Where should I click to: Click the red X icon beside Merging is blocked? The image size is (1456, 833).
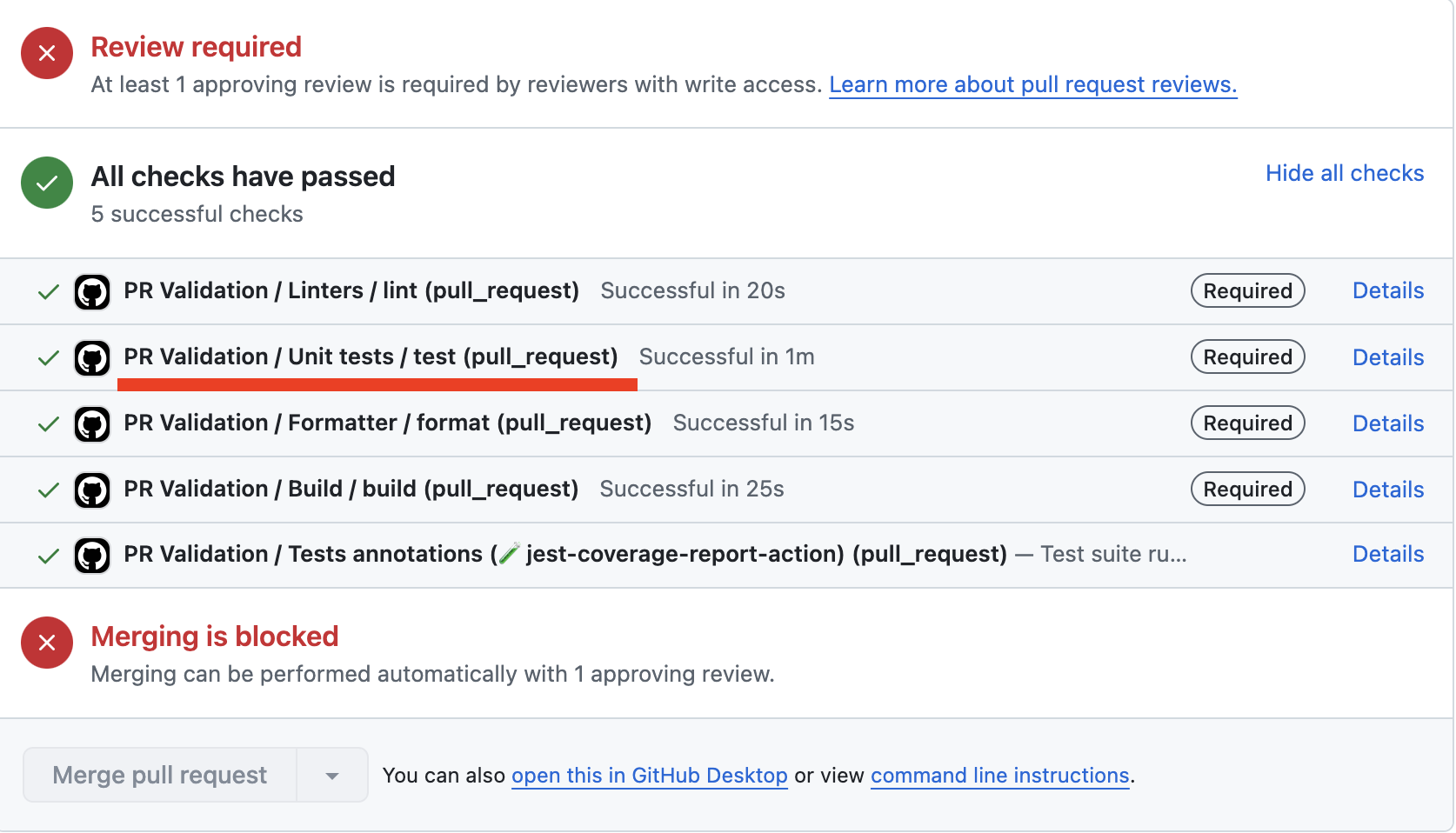coord(47,643)
